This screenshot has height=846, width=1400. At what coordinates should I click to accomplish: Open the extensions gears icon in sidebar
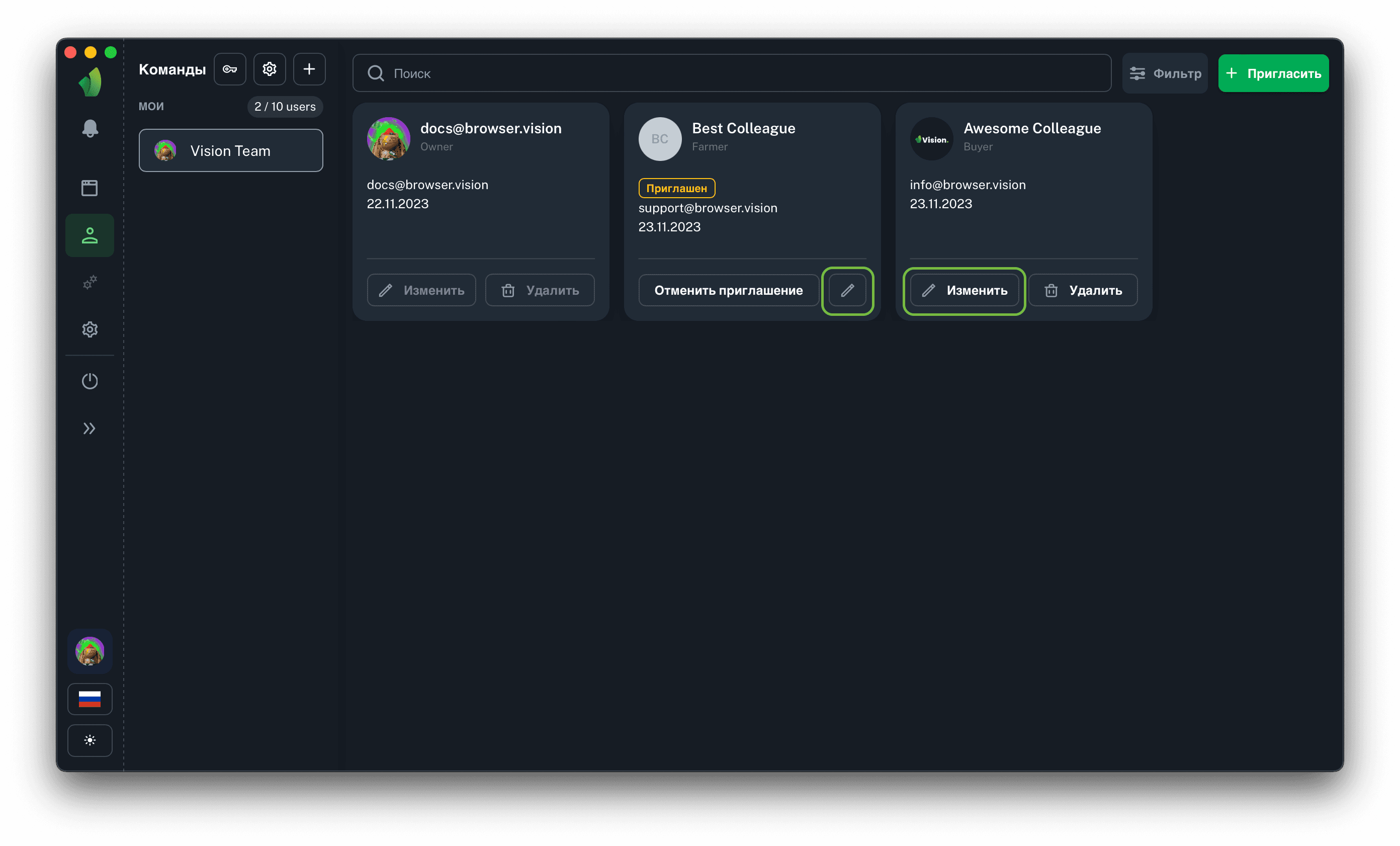[90, 282]
